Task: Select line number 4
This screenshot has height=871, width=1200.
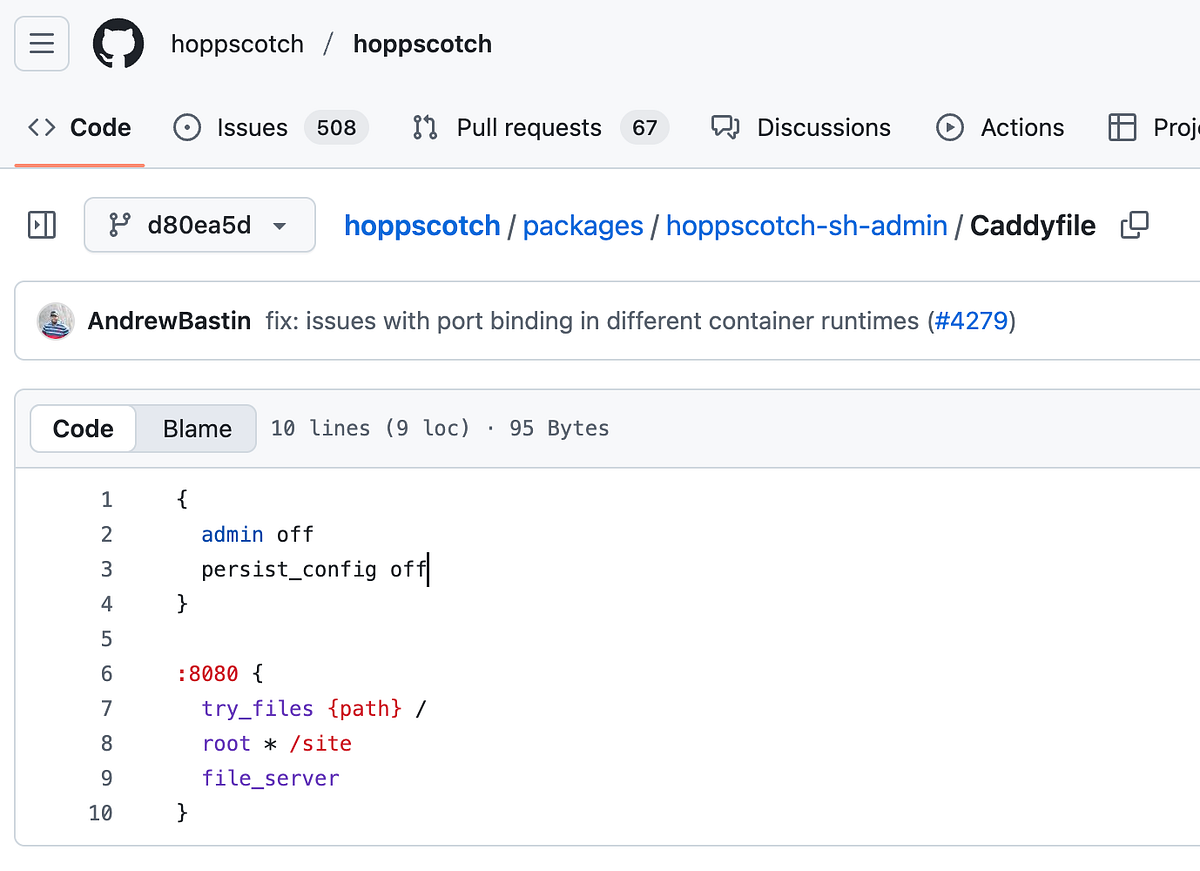Action: pyautogui.click(x=106, y=603)
